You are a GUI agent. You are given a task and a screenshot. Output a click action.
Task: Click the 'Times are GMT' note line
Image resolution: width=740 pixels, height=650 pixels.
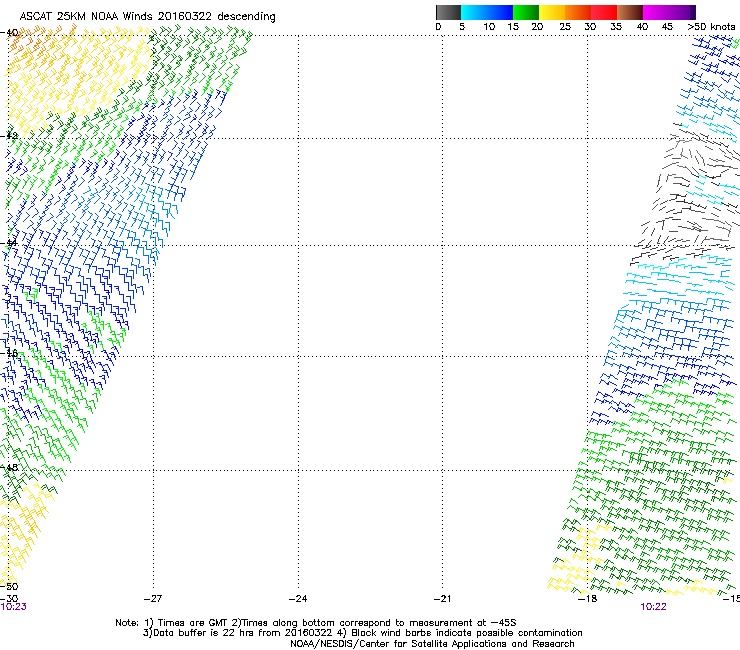(x=316, y=623)
